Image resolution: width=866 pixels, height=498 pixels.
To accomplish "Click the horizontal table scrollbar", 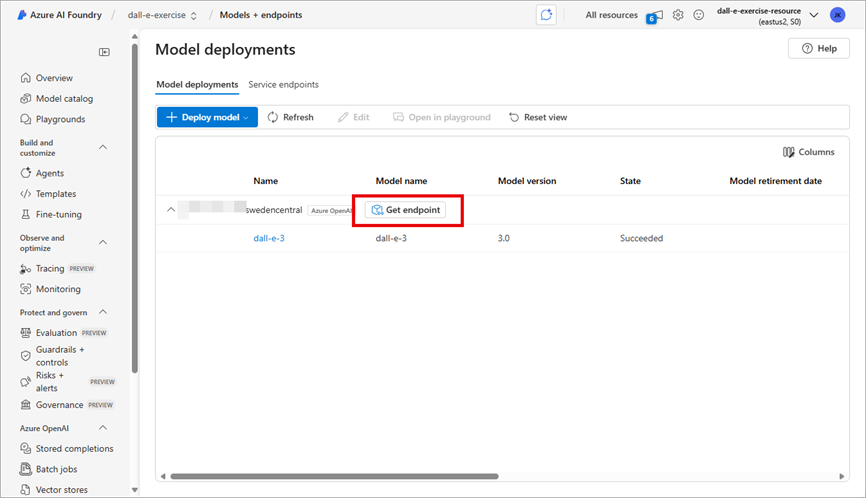I will (x=334, y=476).
